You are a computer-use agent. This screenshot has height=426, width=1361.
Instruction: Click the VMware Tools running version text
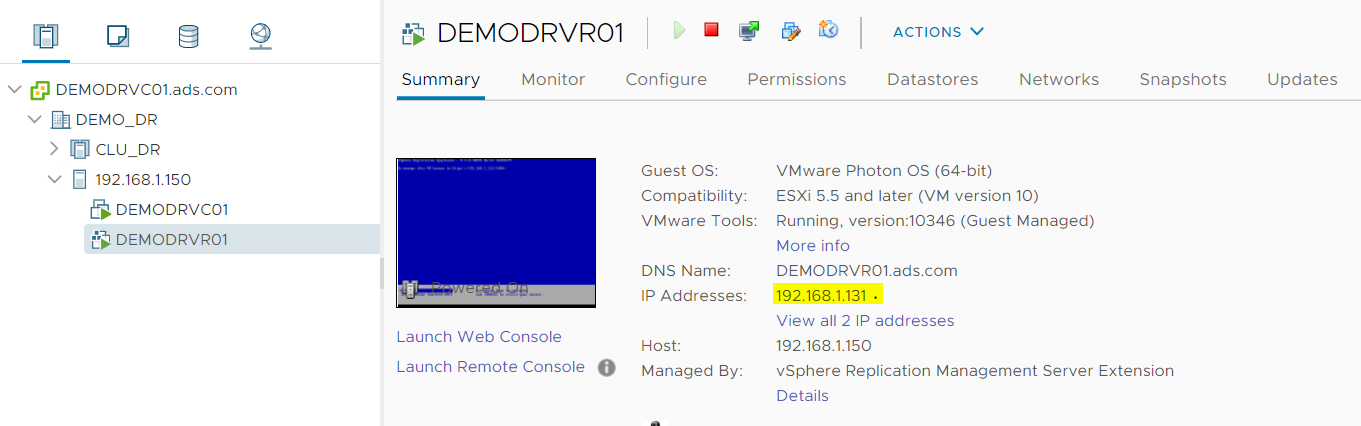(935, 221)
